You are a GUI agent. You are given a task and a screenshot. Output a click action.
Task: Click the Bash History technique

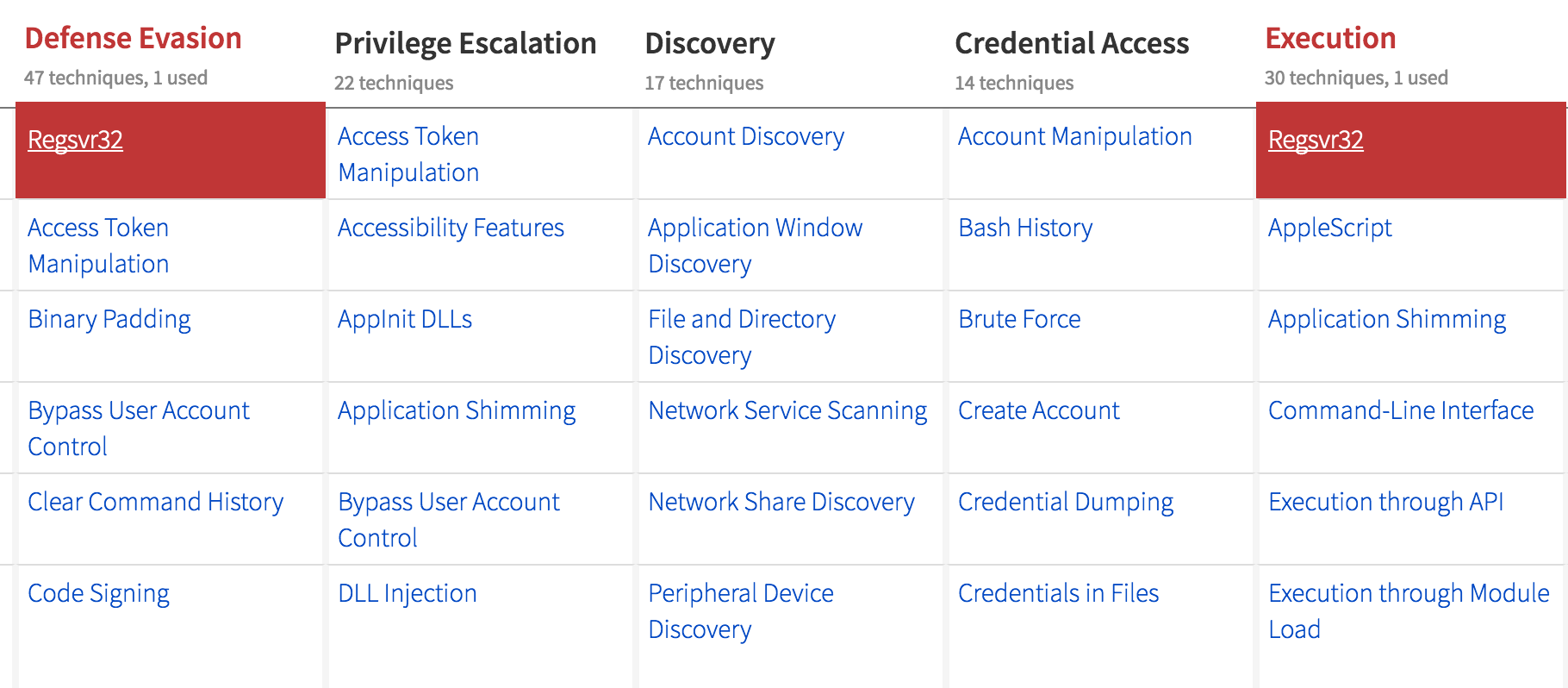pyautogui.click(x=1025, y=228)
